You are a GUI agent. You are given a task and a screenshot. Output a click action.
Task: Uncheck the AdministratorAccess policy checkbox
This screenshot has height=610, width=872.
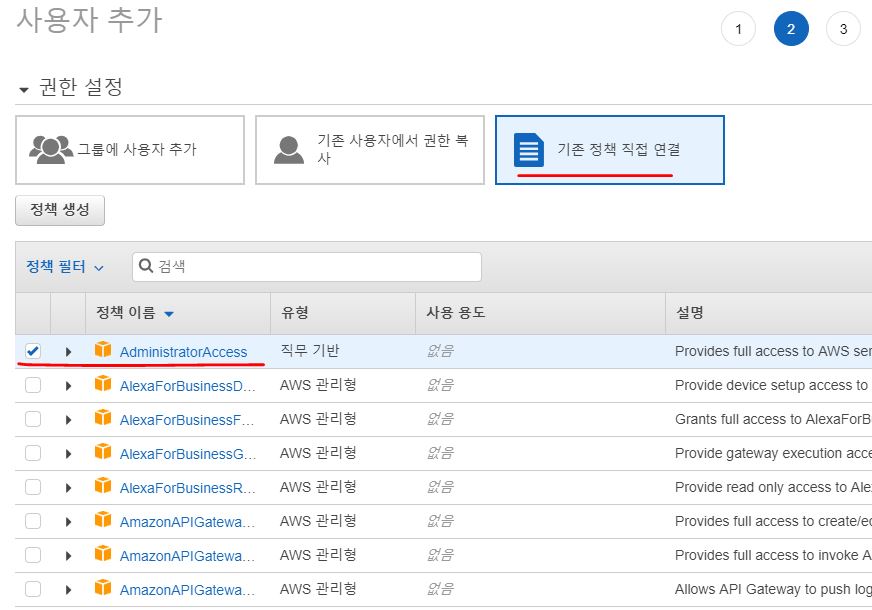33,351
